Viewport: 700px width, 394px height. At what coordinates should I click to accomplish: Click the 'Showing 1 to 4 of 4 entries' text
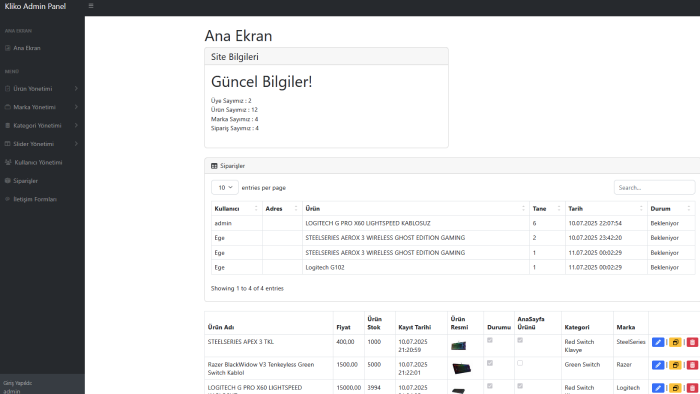pyautogui.click(x=247, y=288)
